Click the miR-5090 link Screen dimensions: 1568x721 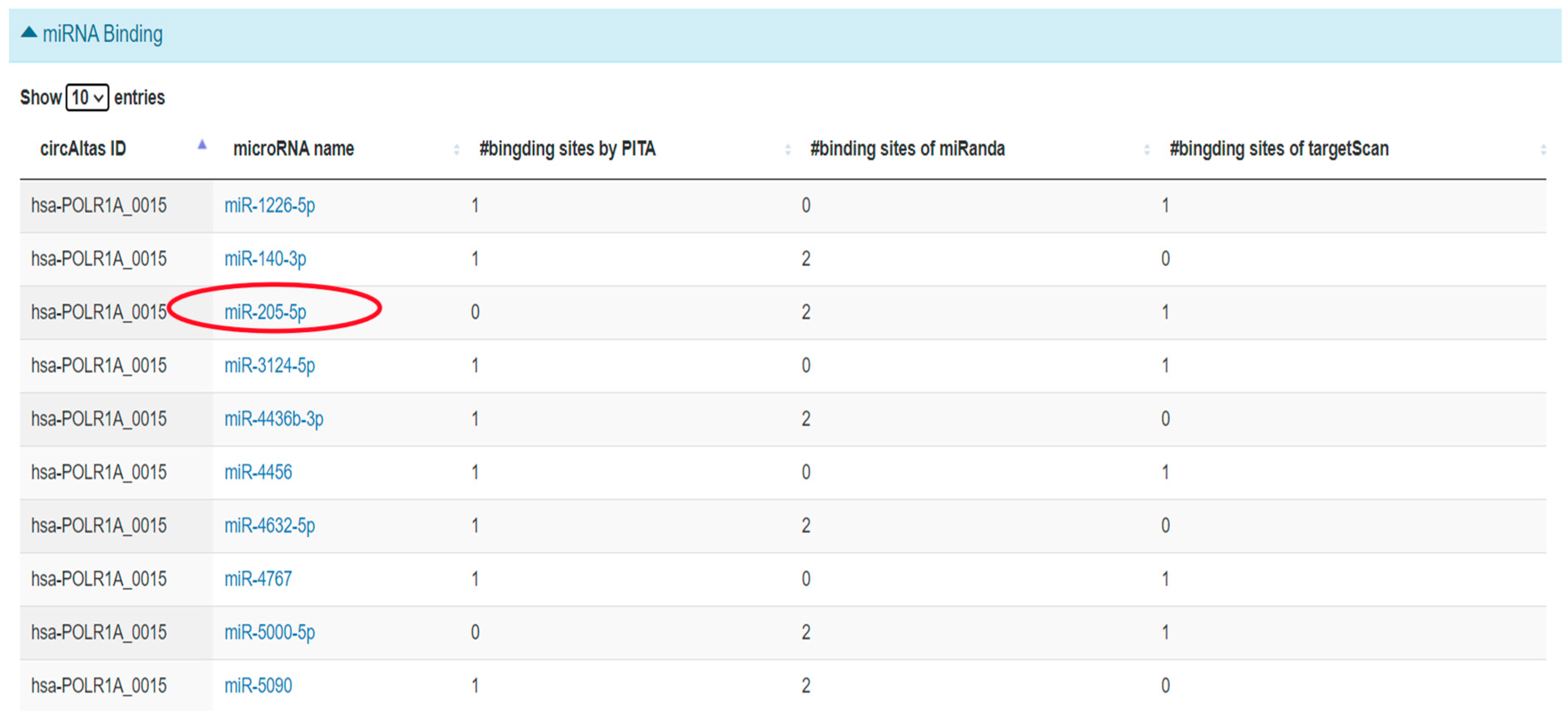(258, 686)
